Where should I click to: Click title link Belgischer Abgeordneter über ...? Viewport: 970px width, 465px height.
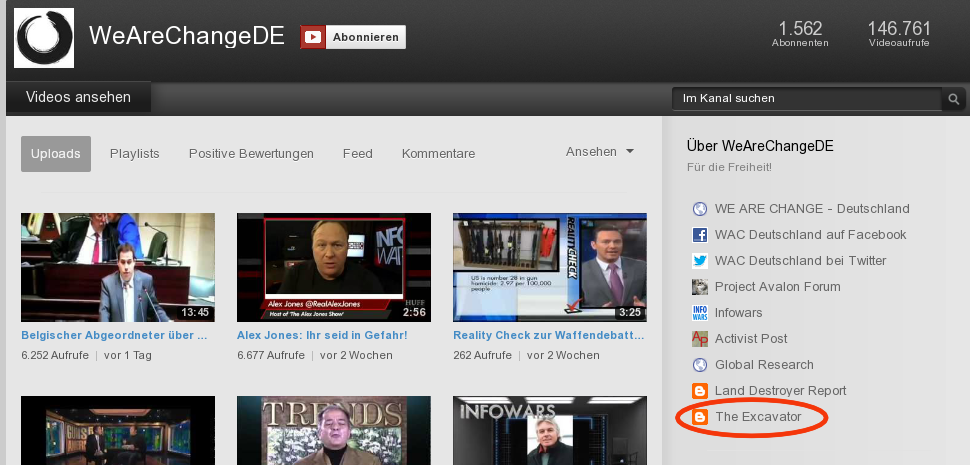pyautogui.click(x=114, y=335)
